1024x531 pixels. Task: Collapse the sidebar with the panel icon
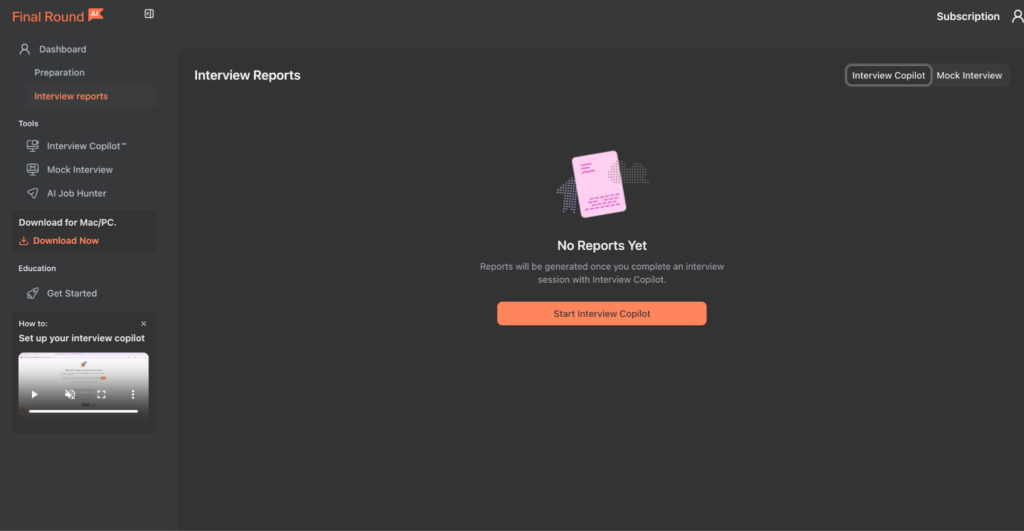tap(149, 14)
